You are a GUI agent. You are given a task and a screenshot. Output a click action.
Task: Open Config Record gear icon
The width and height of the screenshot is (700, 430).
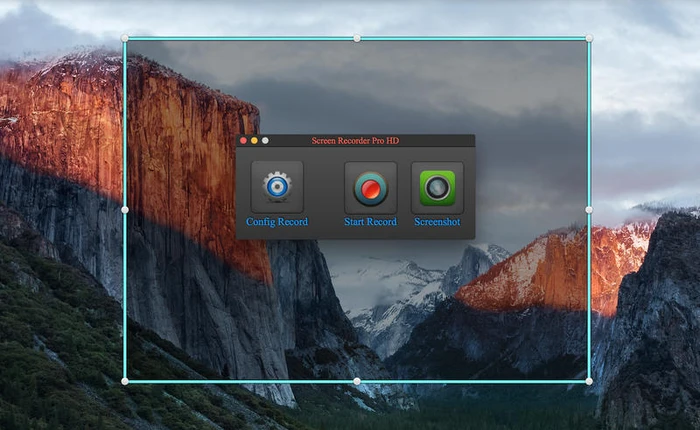pyautogui.click(x=276, y=188)
